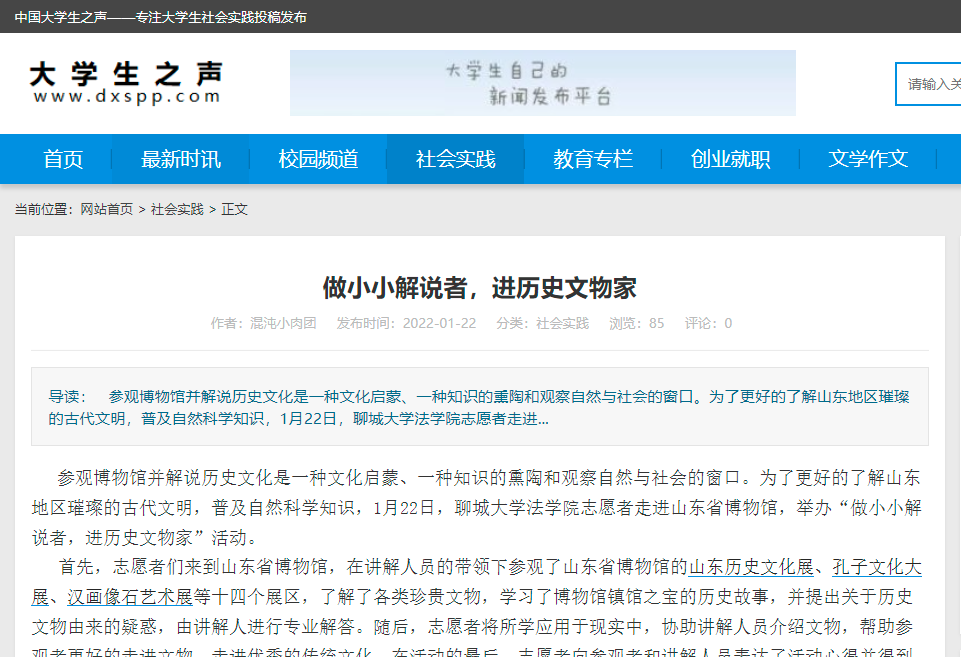Viewport: 961px width, 657px height.
Task: Navigate to 文学作文 section
Action: [x=868, y=159]
